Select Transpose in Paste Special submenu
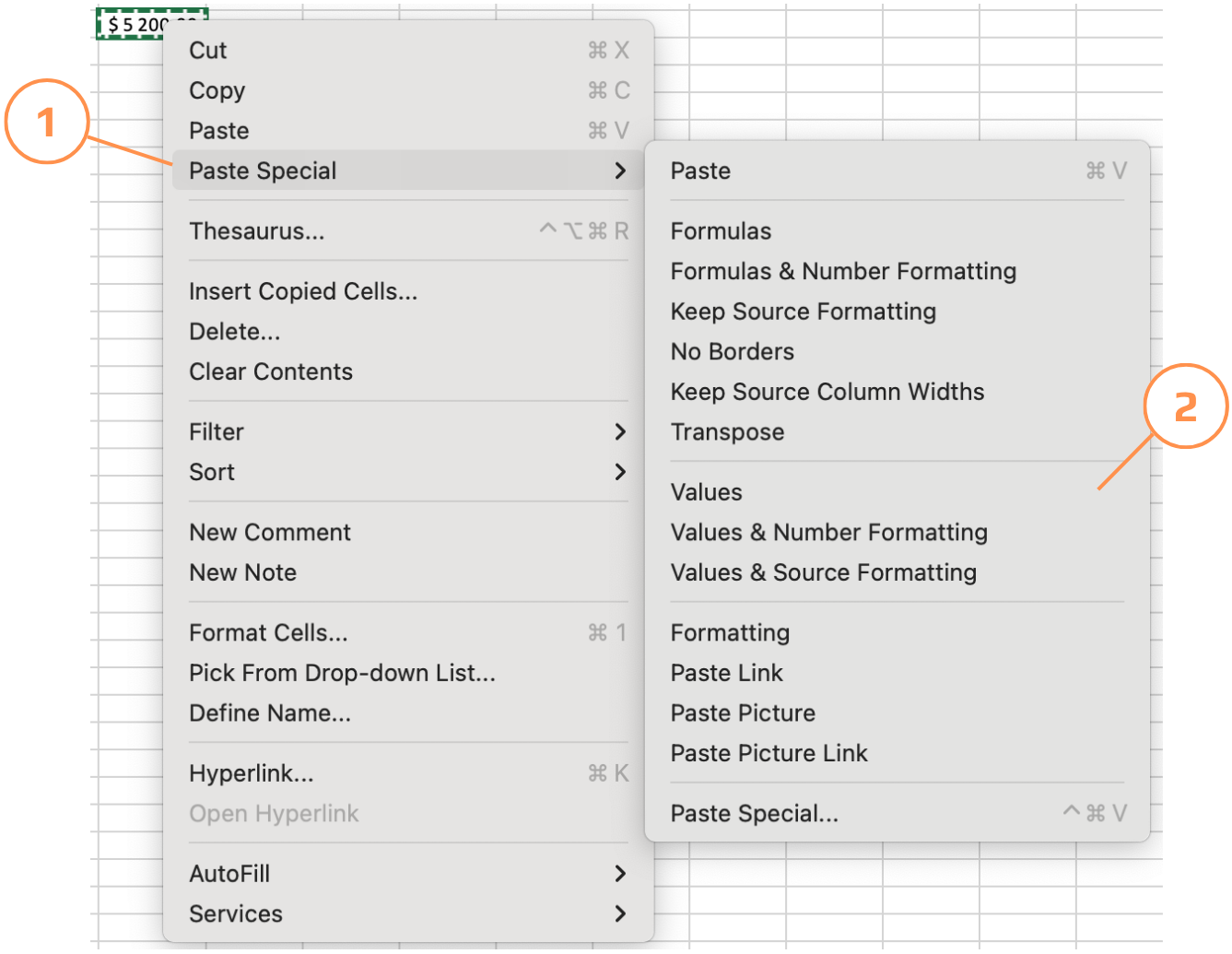This screenshot has width=1232, height=954. (728, 431)
